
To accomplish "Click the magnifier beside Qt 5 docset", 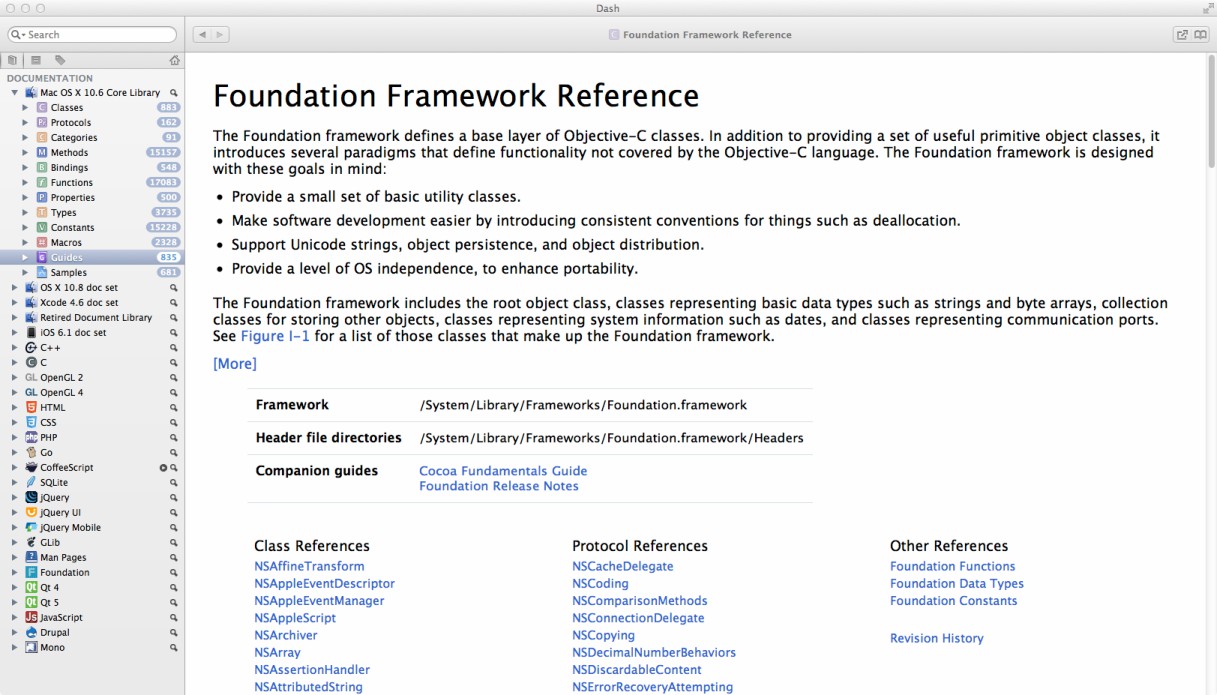I will [173, 603].
